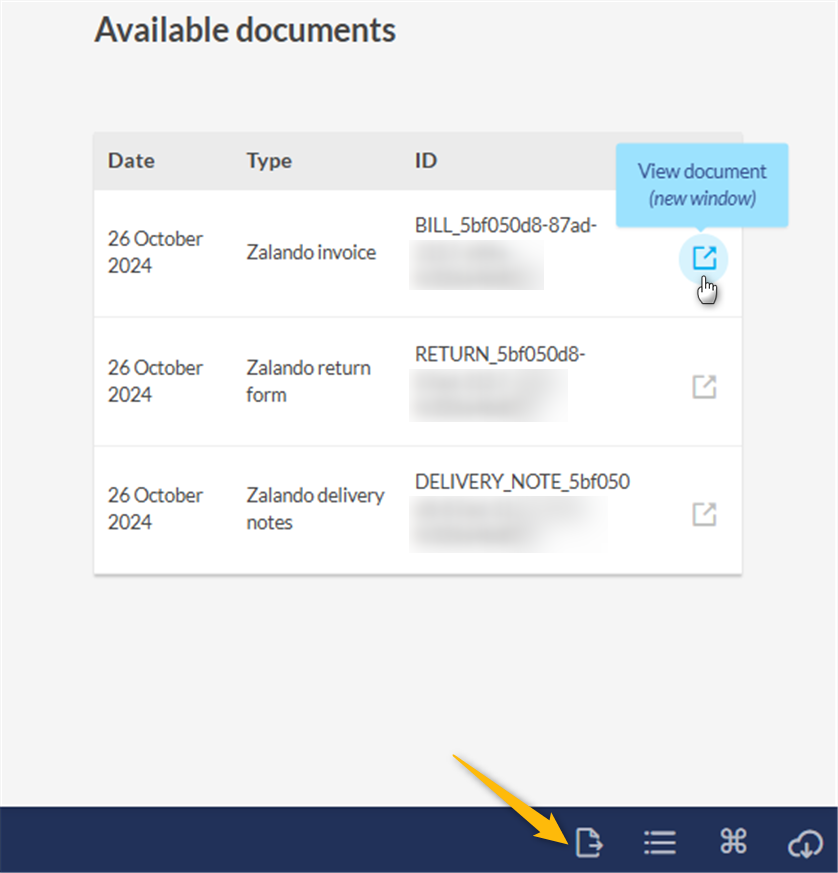The width and height of the screenshot is (838, 873).
Task: Click the "Available documents" heading
Action: 245,30
